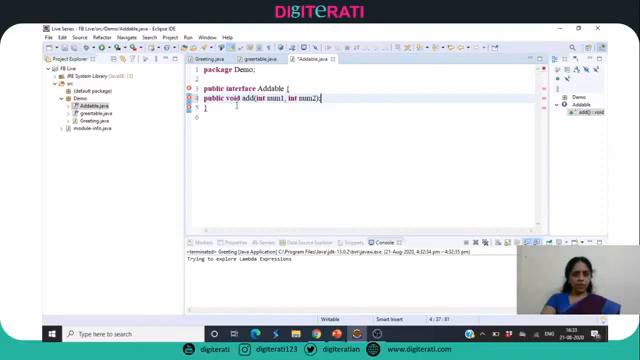640x360 pixels.
Task: Click the filter icon in Project Explorer
Action: tap(133, 59)
